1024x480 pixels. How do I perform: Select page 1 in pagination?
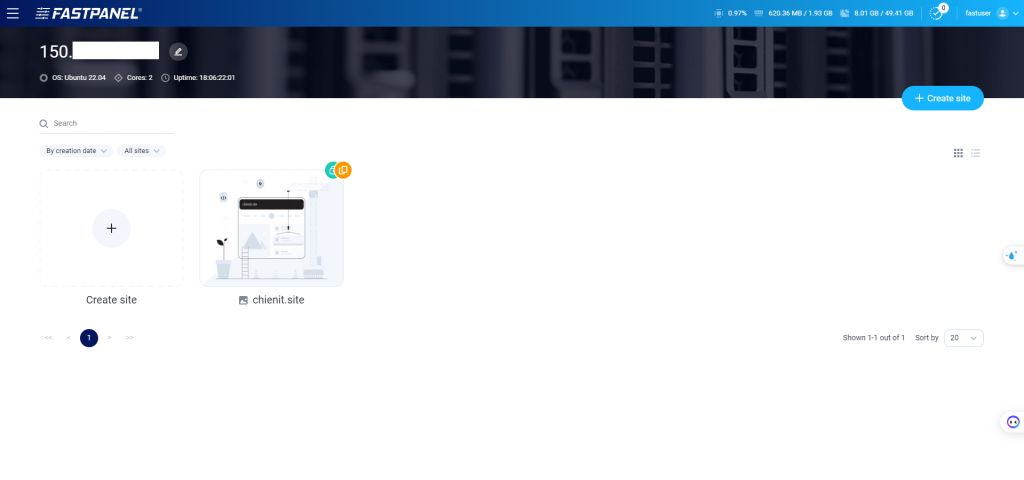click(x=89, y=338)
